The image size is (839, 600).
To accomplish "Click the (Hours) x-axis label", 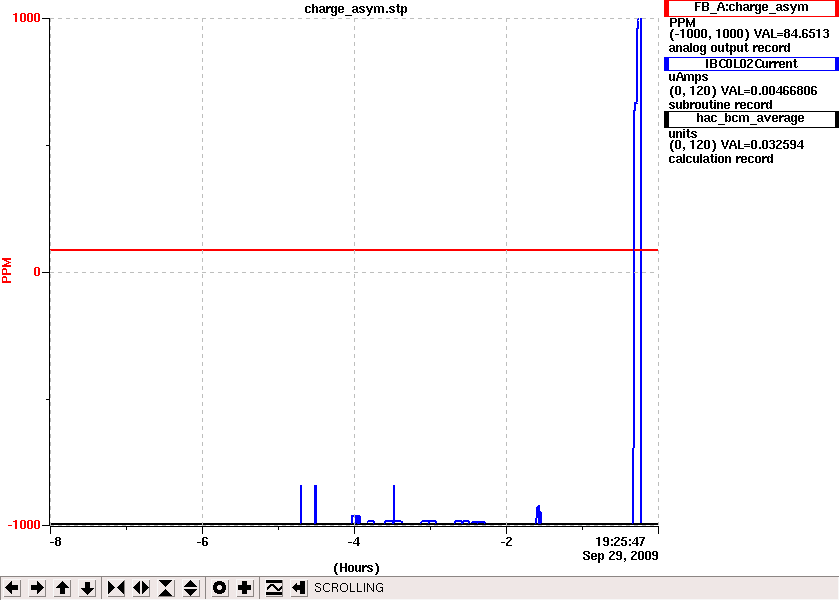I will [x=356, y=568].
